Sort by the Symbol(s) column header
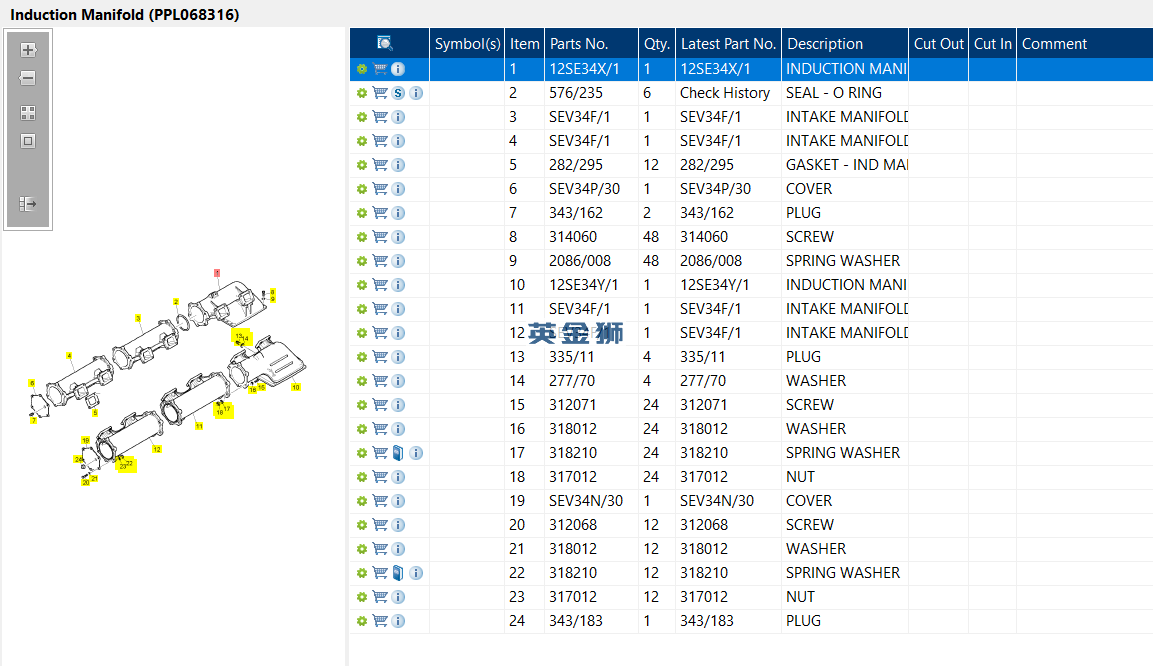 (x=468, y=43)
